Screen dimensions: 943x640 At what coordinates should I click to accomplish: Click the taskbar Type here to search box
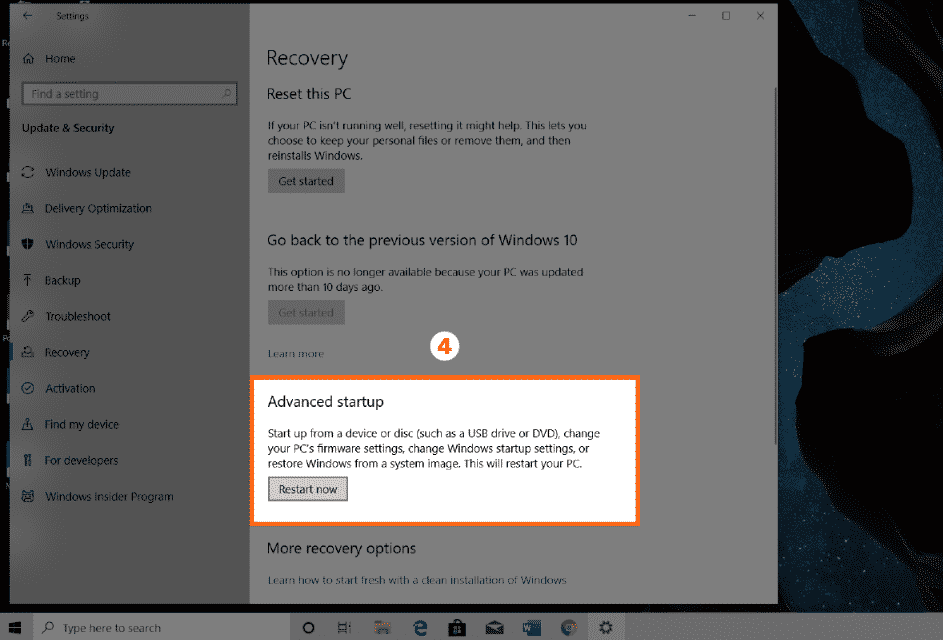tap(161, 627)
